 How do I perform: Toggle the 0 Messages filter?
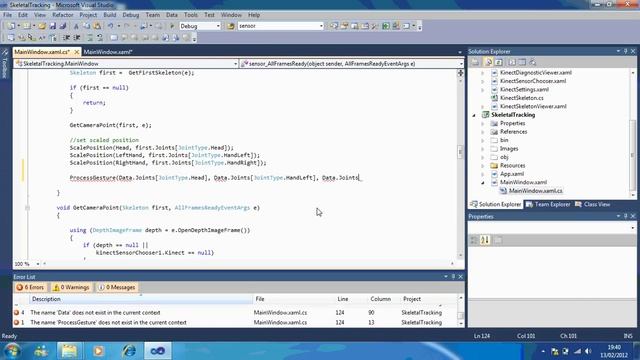pos(117,287)
